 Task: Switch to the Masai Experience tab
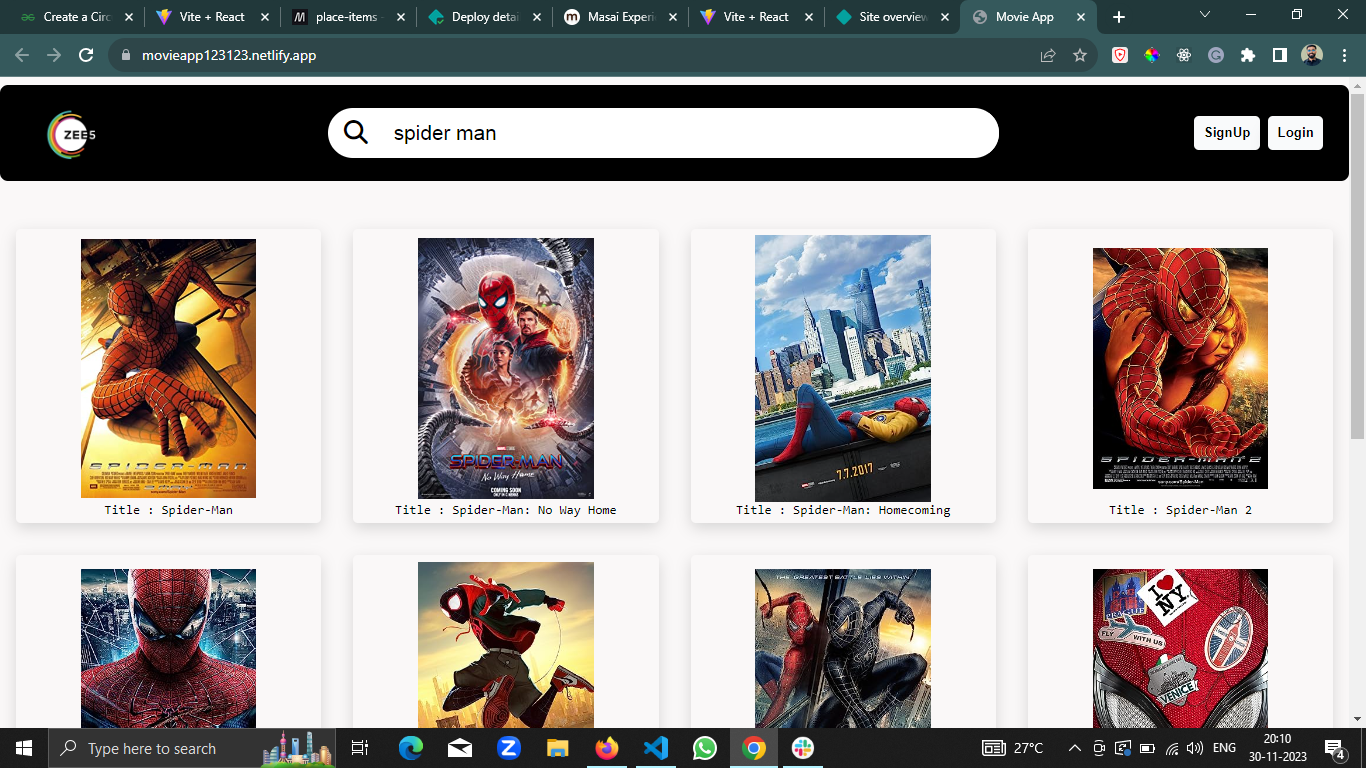(x=620, y=17)
